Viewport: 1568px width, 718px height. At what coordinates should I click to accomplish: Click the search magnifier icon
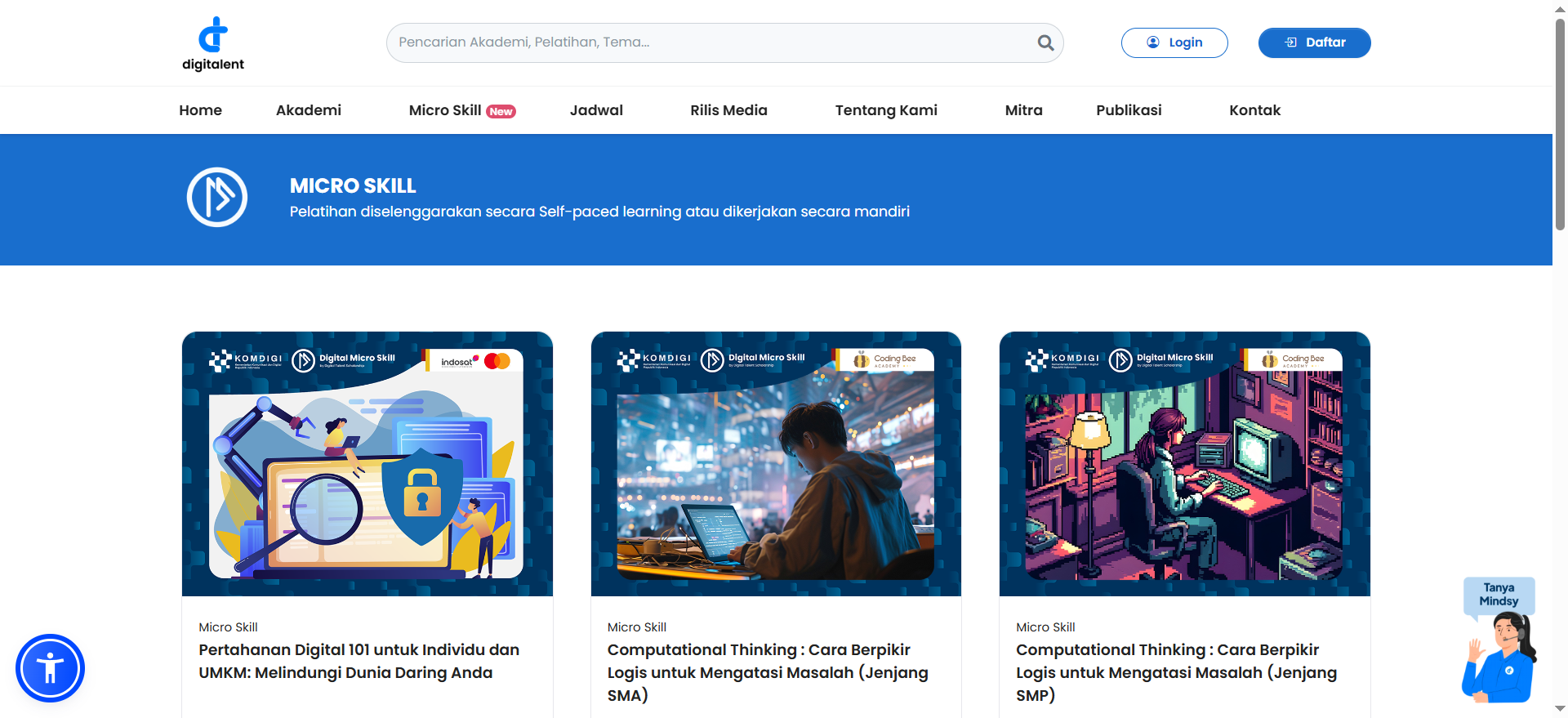(x=1045, y=42)
